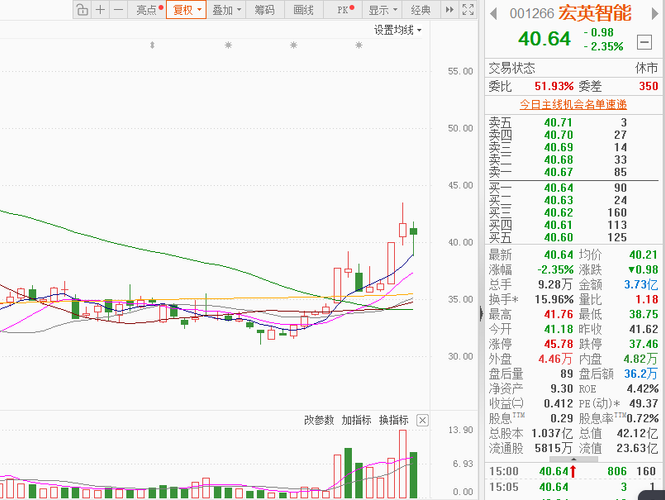This screenshot has width=665, height=500.
Task: Open the 筹码 chips view
Action: pyautogui.click(x=264, y=9)
